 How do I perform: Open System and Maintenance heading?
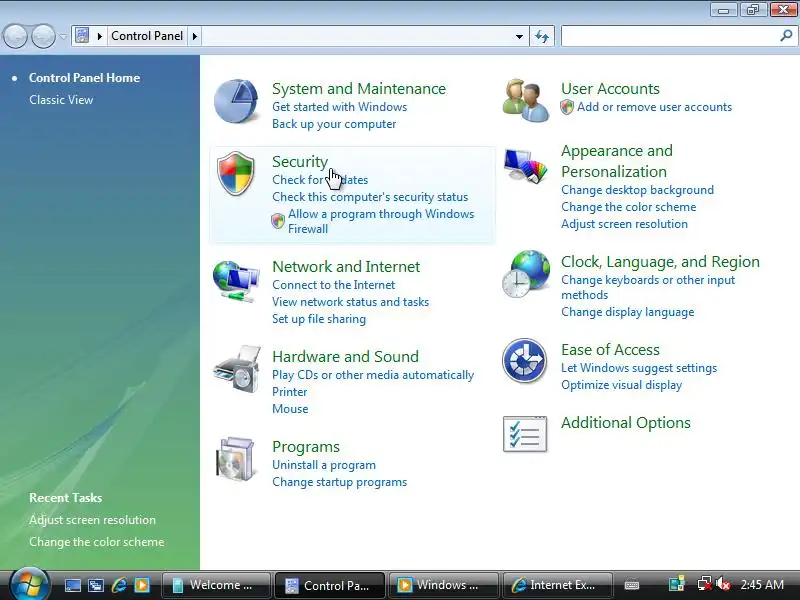[x=359, y=89]
